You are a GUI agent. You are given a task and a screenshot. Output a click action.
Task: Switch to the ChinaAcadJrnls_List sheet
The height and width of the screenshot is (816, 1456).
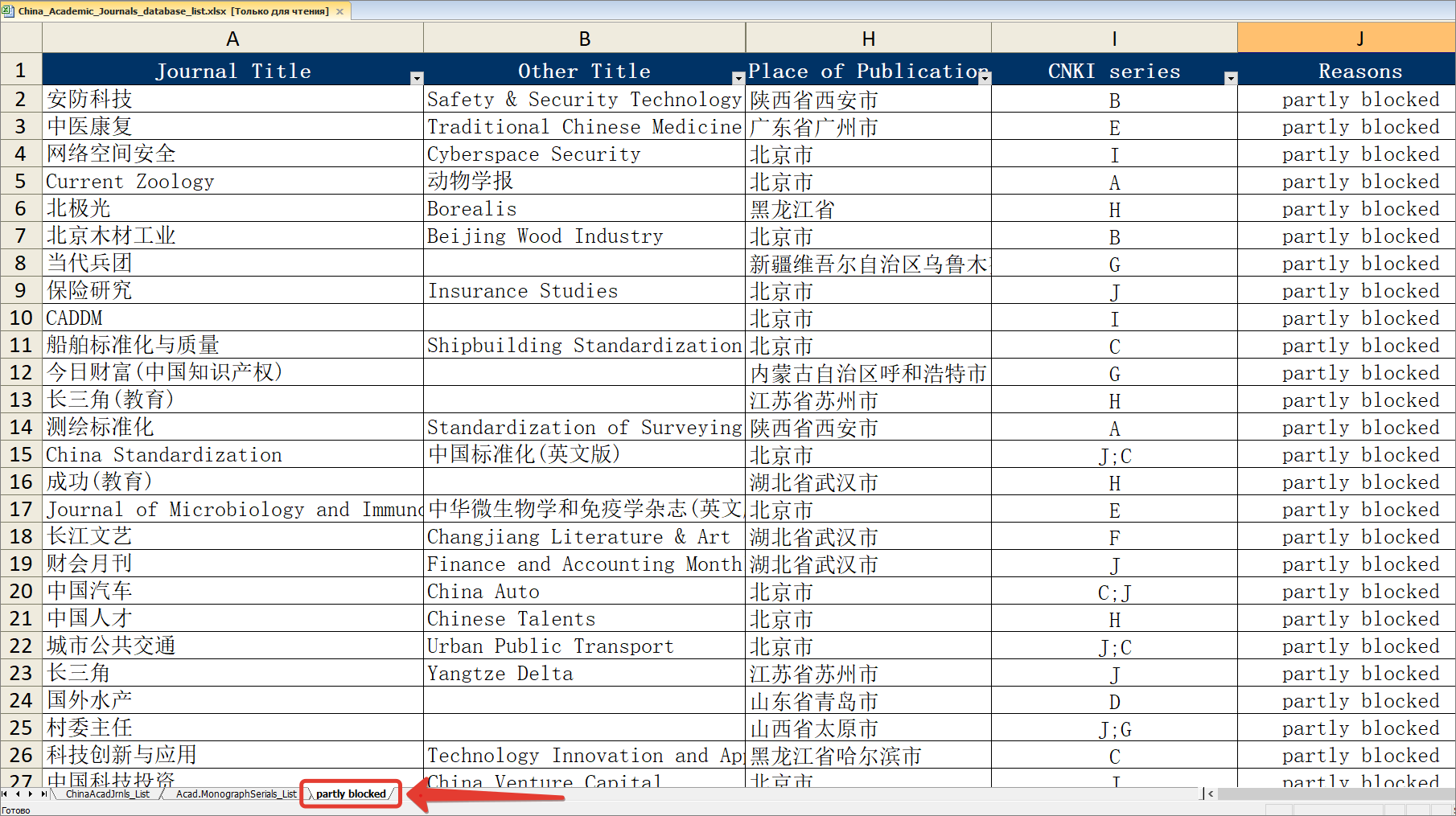pyautogui.click(x=107, y=794)
